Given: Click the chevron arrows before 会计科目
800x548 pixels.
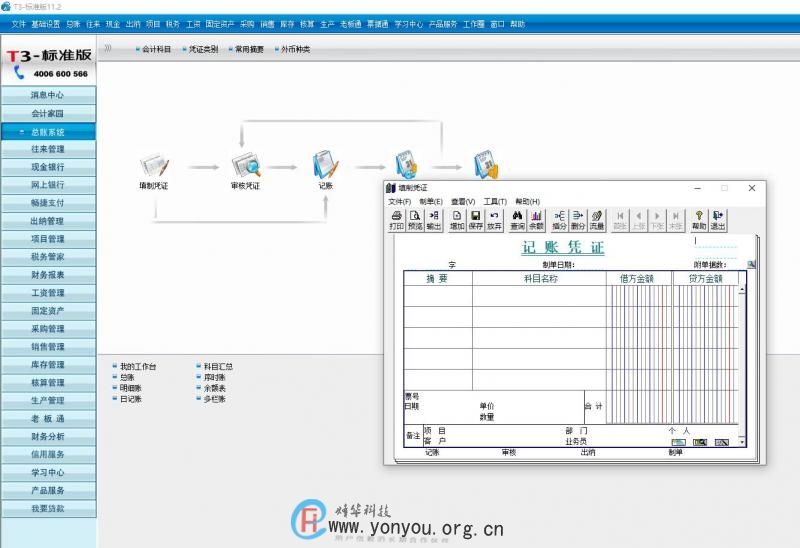Looking at the screenshot, I should click(108, 48).
